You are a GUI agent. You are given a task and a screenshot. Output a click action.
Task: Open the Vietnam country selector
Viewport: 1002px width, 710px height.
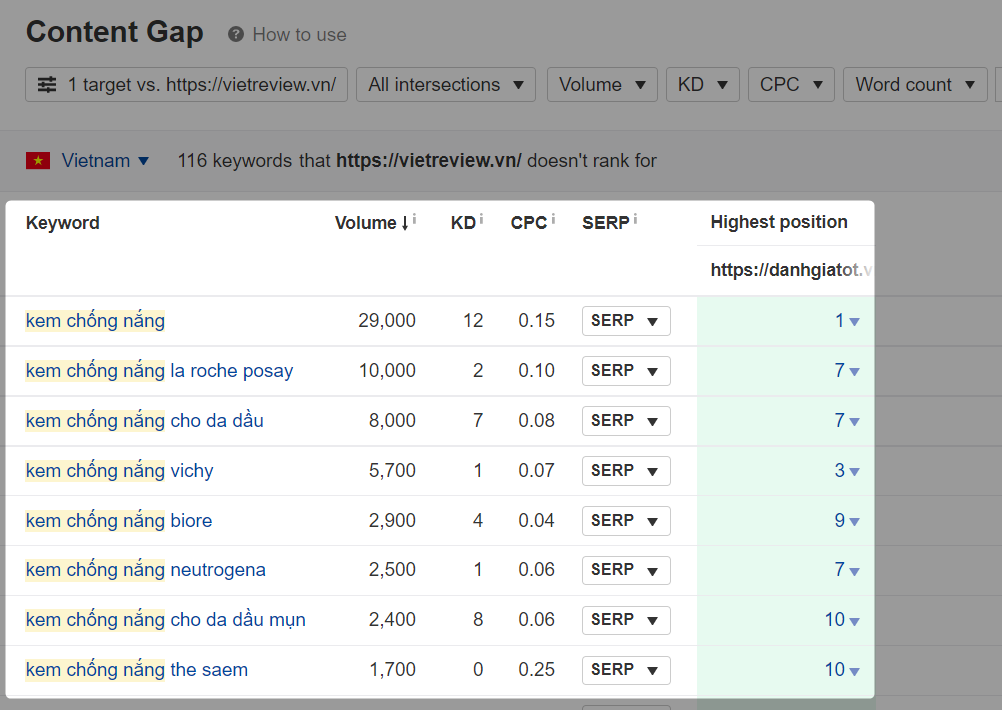tap(105, 160)
